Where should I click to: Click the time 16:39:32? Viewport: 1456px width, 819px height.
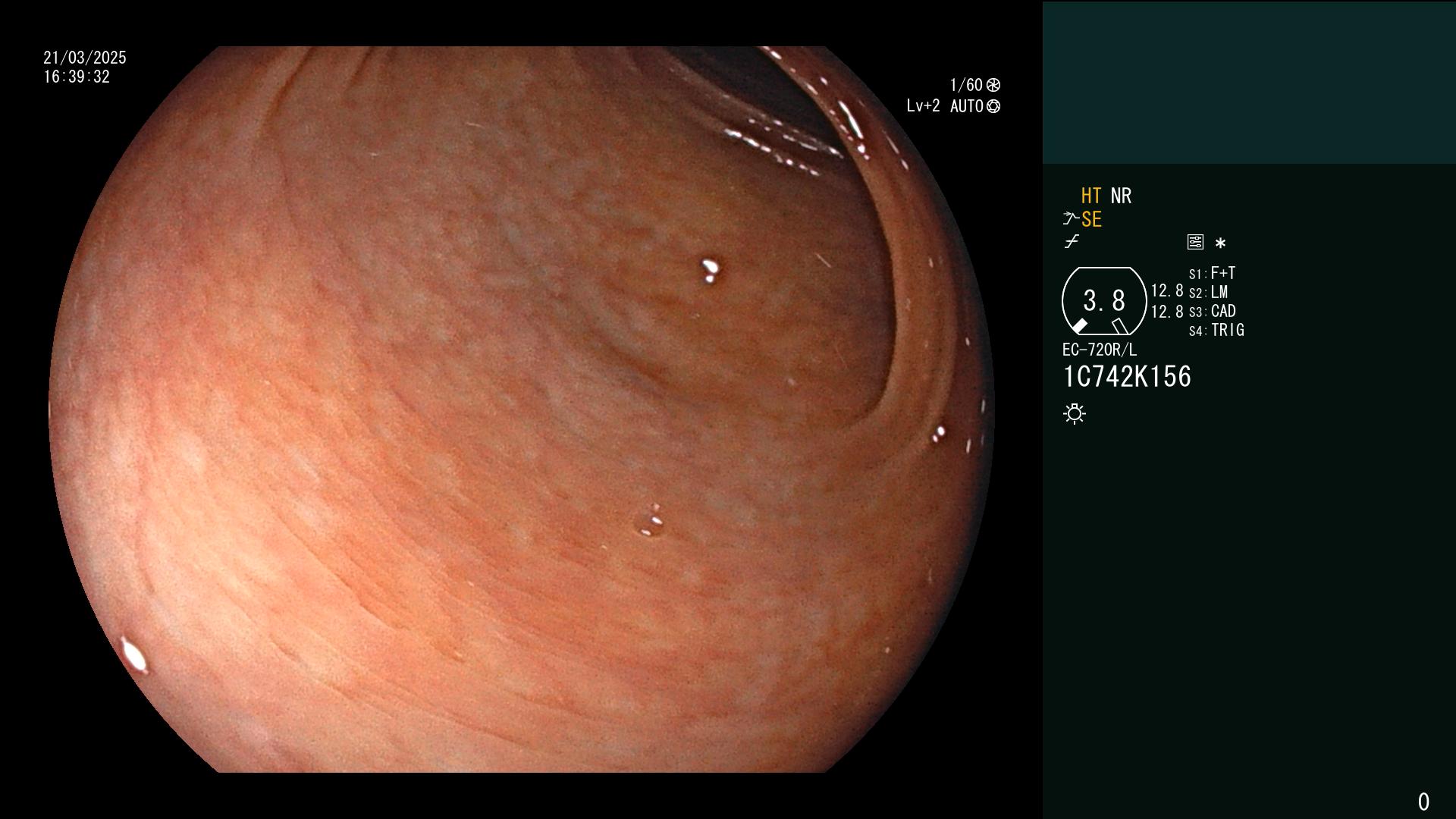77,77
